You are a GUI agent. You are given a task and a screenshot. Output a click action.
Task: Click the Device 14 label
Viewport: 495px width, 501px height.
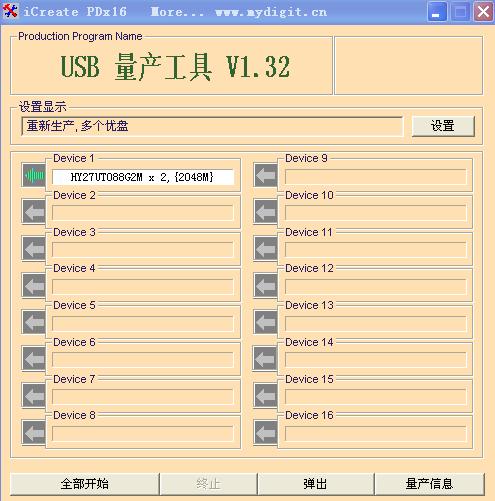click(x=309, y=342)
